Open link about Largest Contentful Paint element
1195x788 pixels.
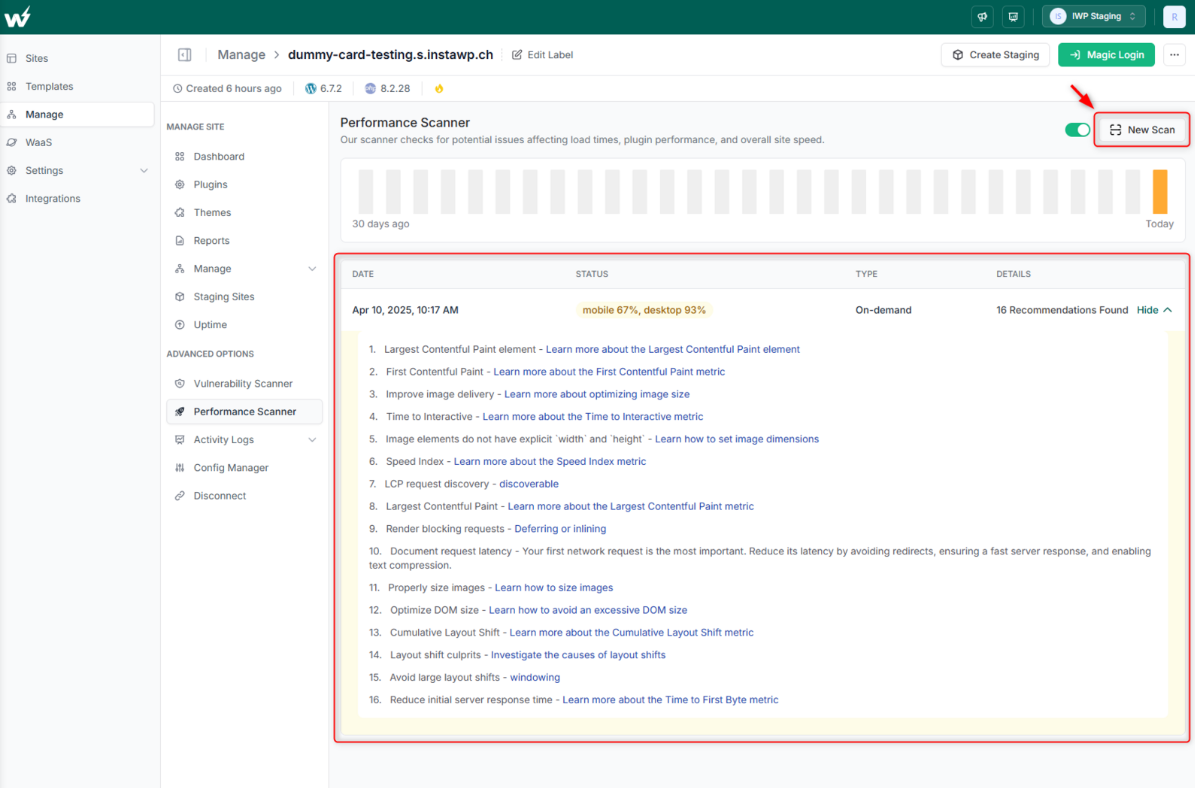(672, 349)
